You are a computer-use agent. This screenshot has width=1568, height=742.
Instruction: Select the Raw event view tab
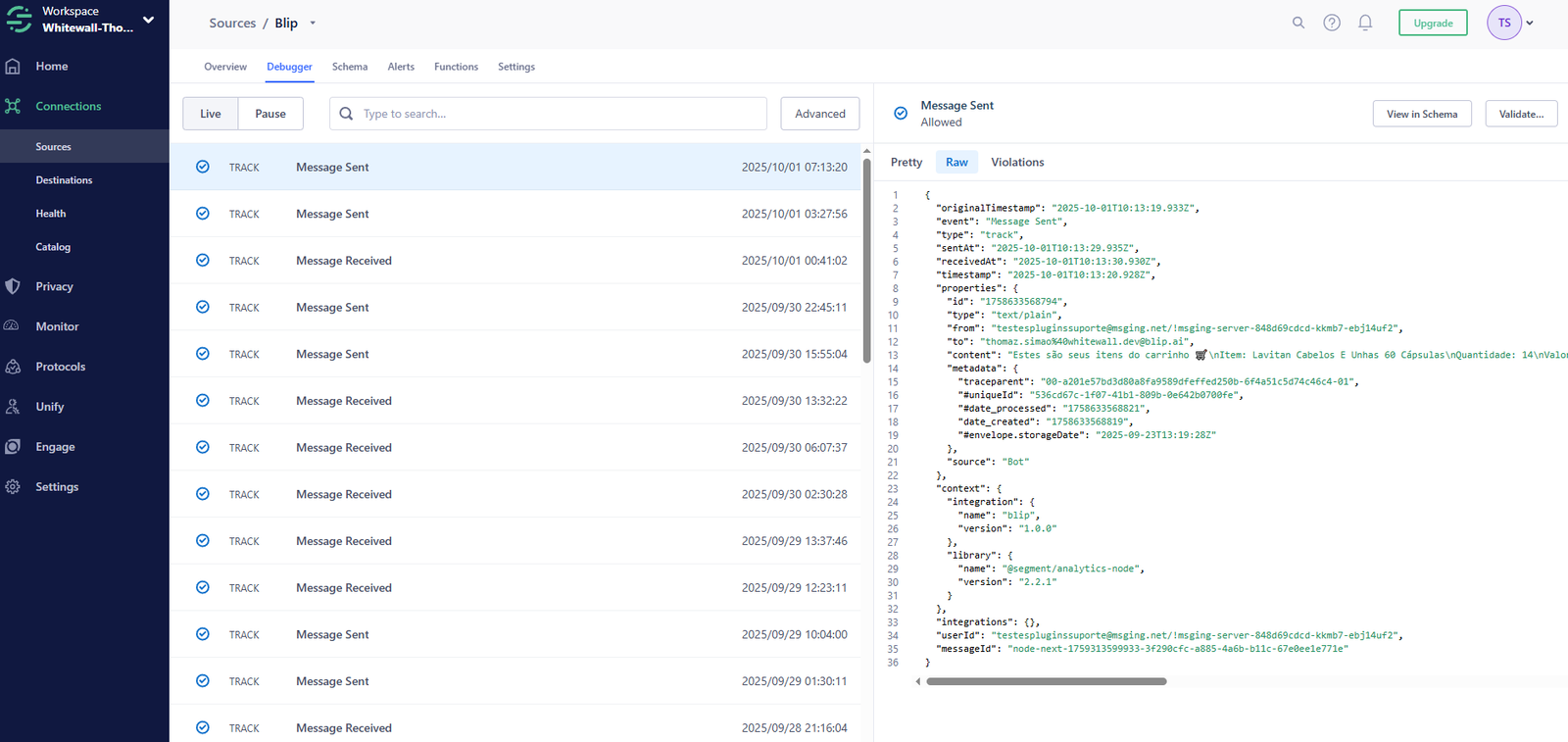pyautogui.click(x=957, y=163)
